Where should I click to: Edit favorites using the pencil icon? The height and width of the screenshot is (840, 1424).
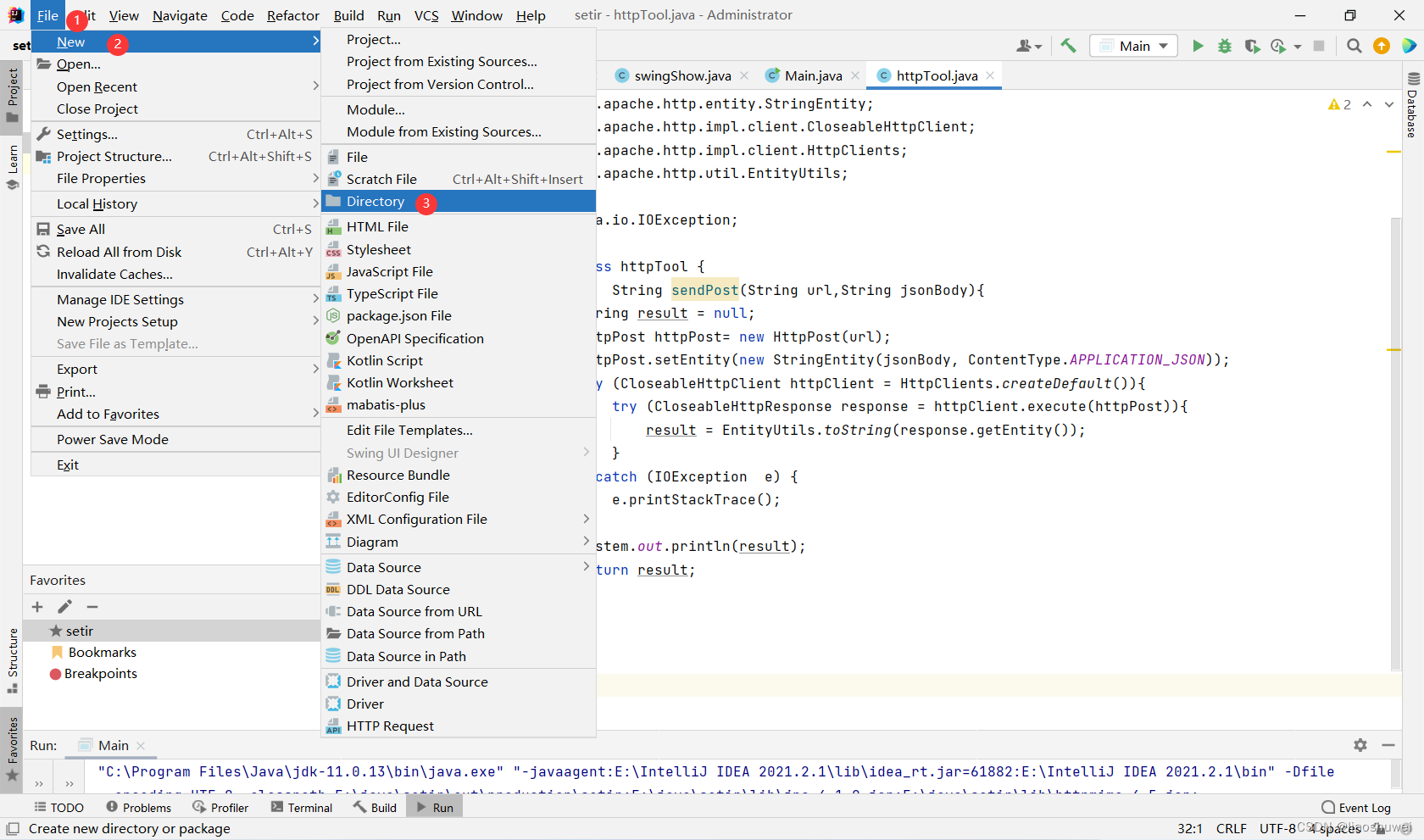tap(64, 607)
